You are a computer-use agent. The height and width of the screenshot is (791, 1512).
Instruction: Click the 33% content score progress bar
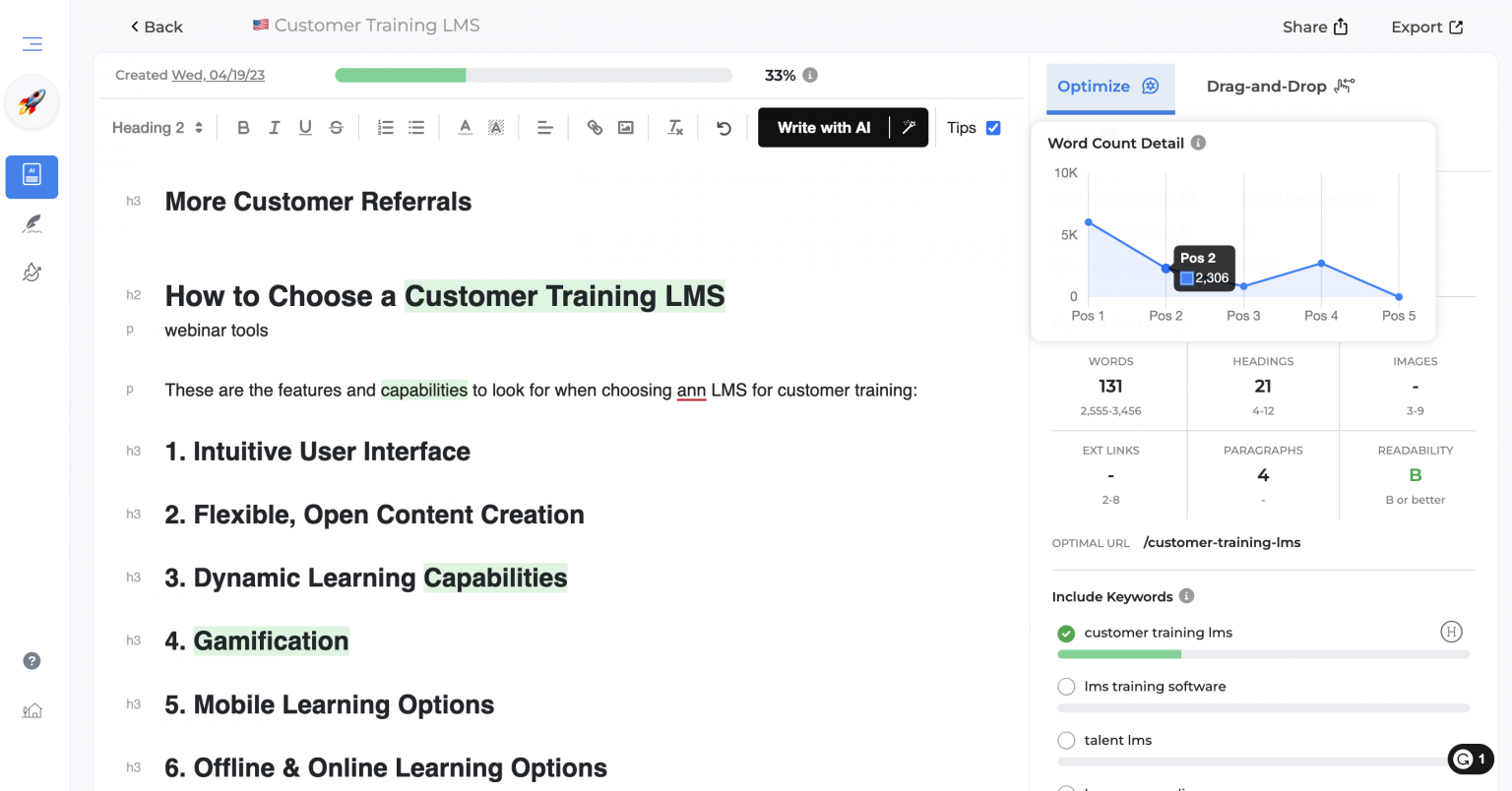tap(533, 75)
